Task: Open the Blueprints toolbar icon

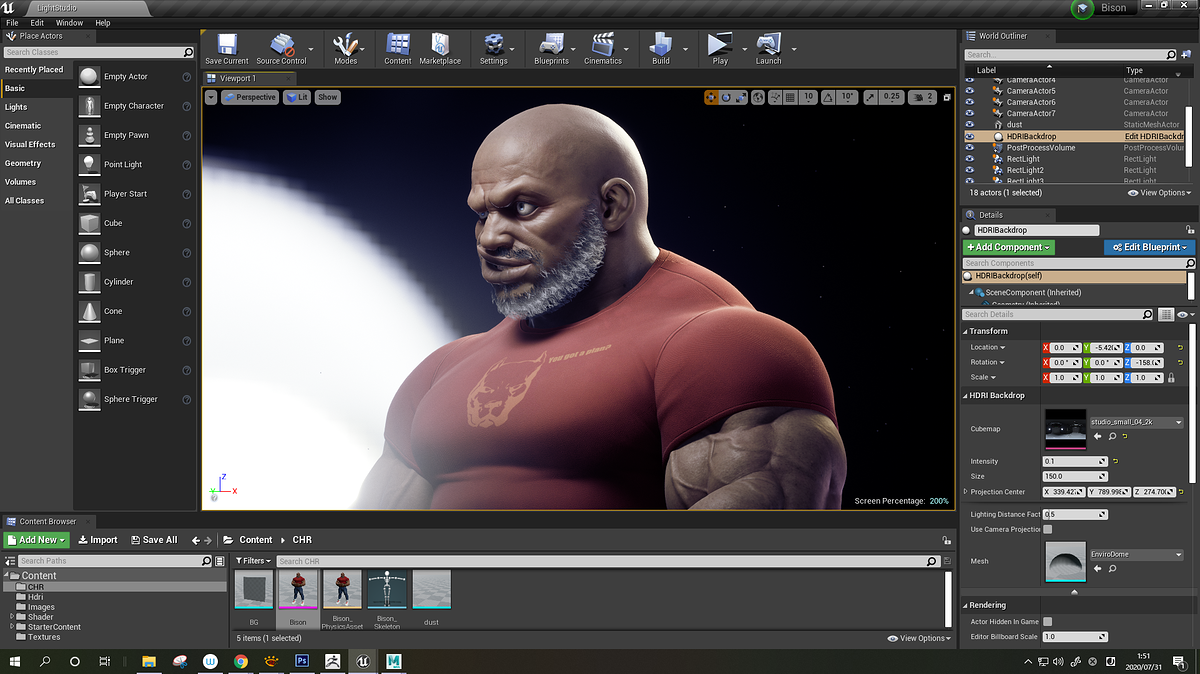Action: pos(551,44)
